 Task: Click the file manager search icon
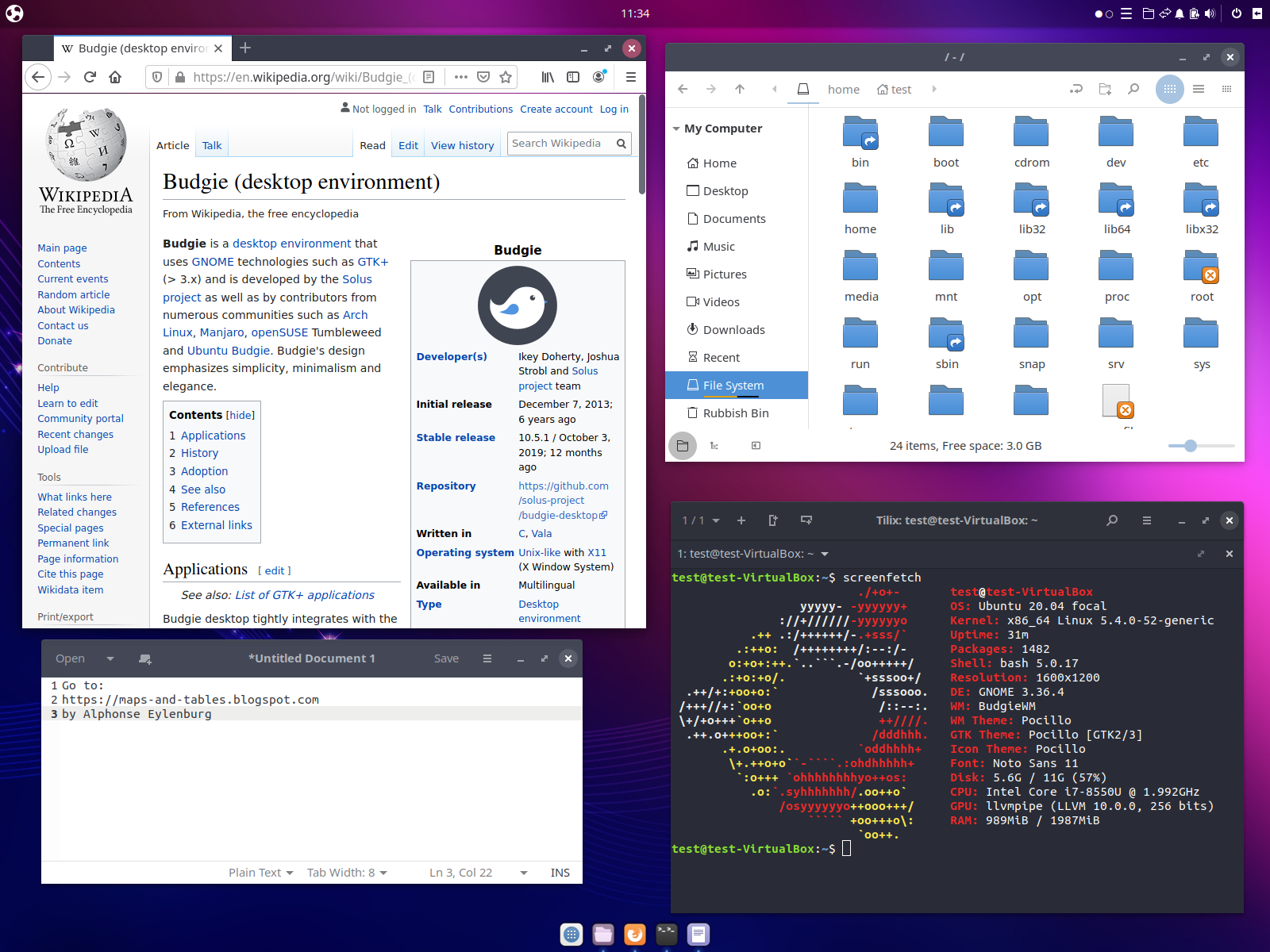click(1133, 89)
